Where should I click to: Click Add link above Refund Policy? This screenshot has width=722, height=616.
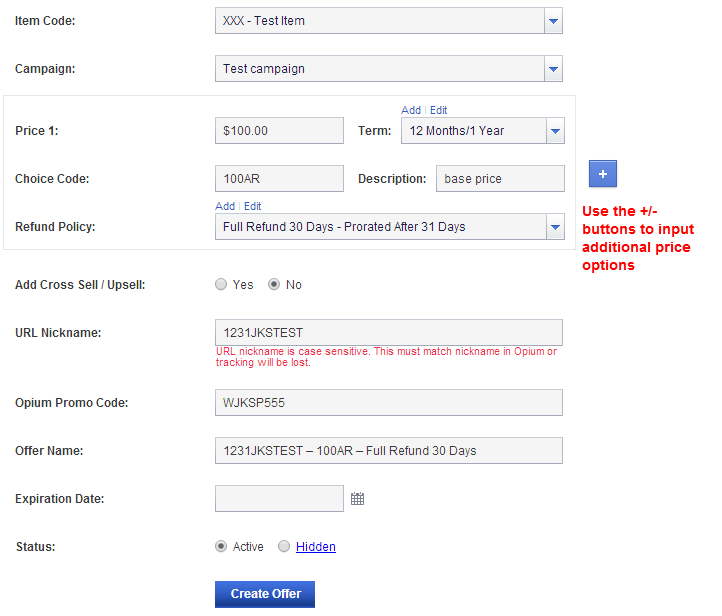(225, 206)
